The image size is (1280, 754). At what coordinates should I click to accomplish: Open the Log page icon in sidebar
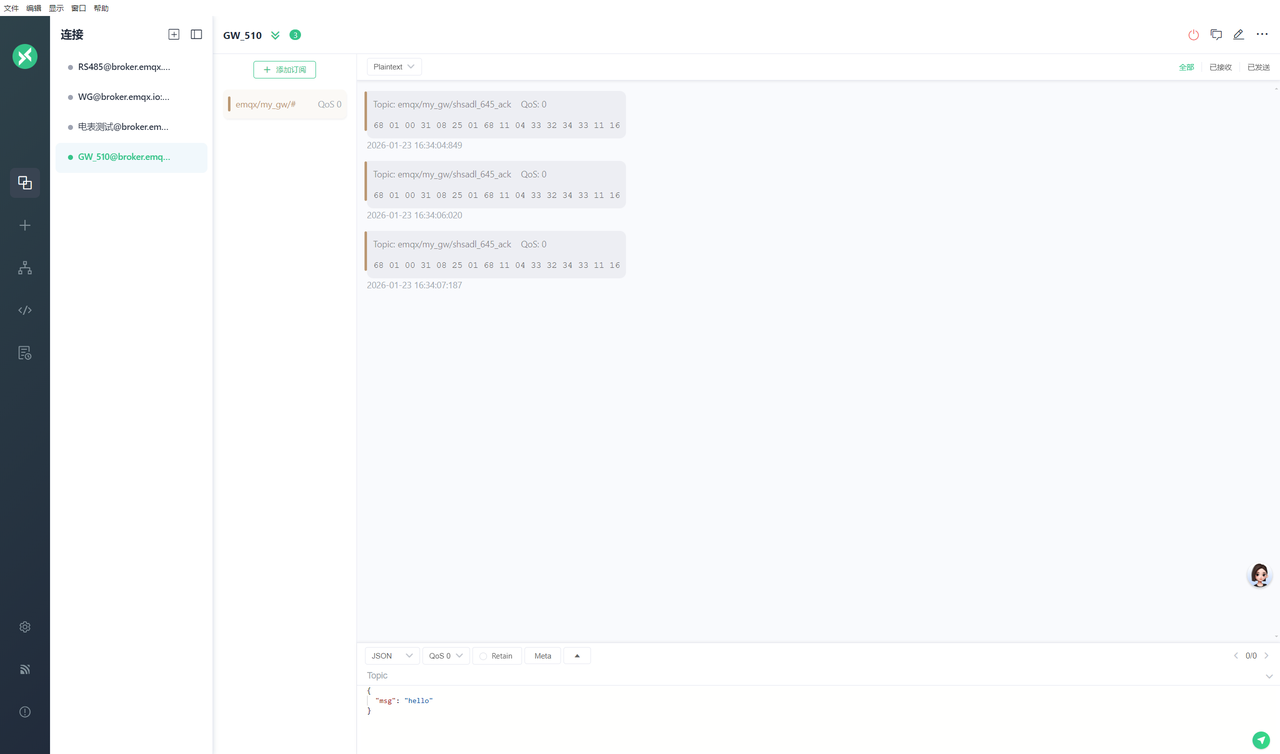click(25, 353)
